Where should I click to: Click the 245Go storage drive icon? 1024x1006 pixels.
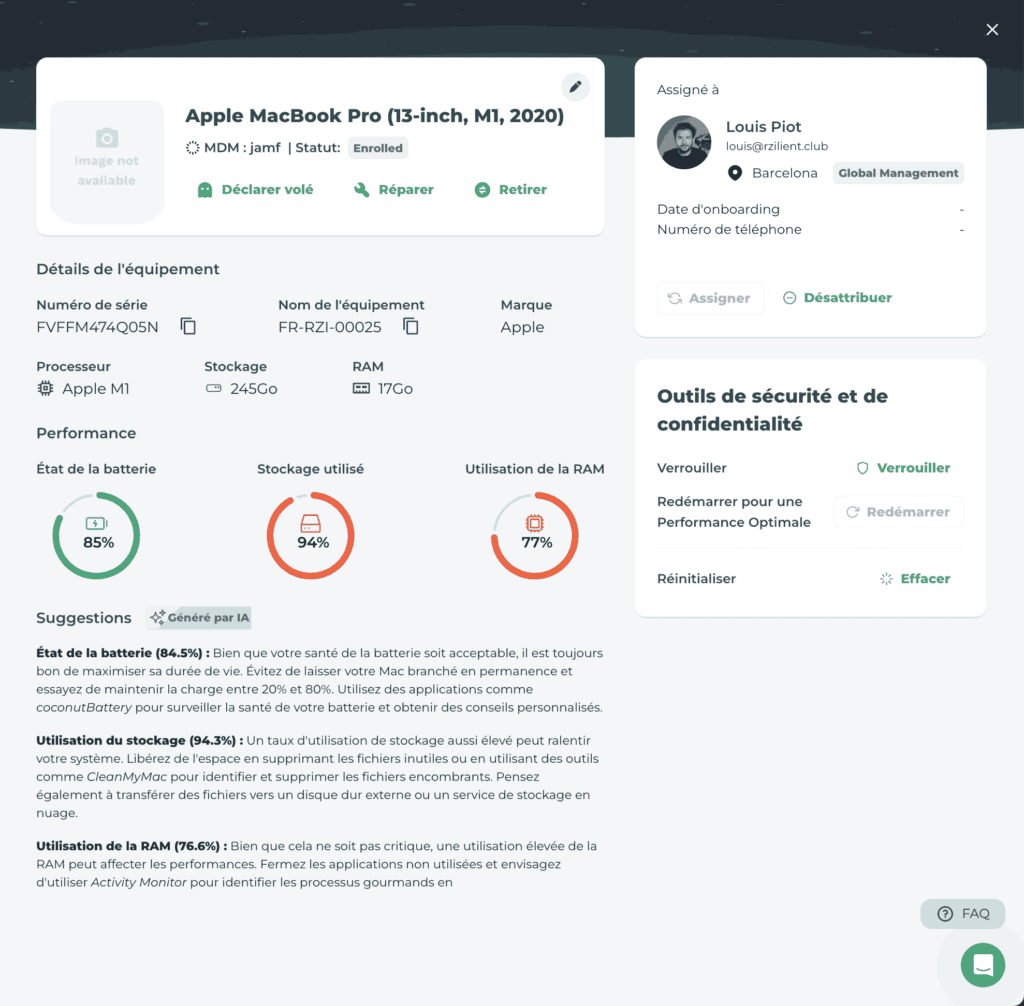214,389
